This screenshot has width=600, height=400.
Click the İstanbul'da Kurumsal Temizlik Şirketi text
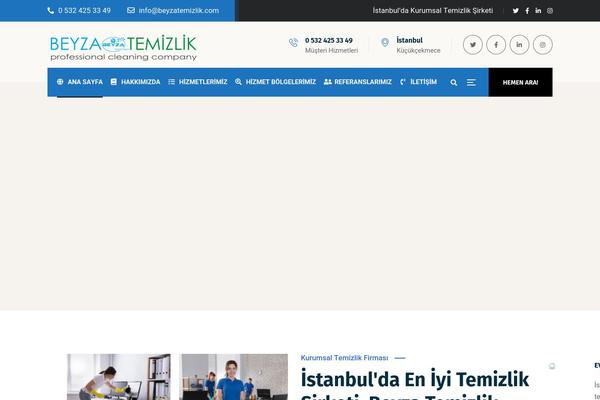[433, 11]
